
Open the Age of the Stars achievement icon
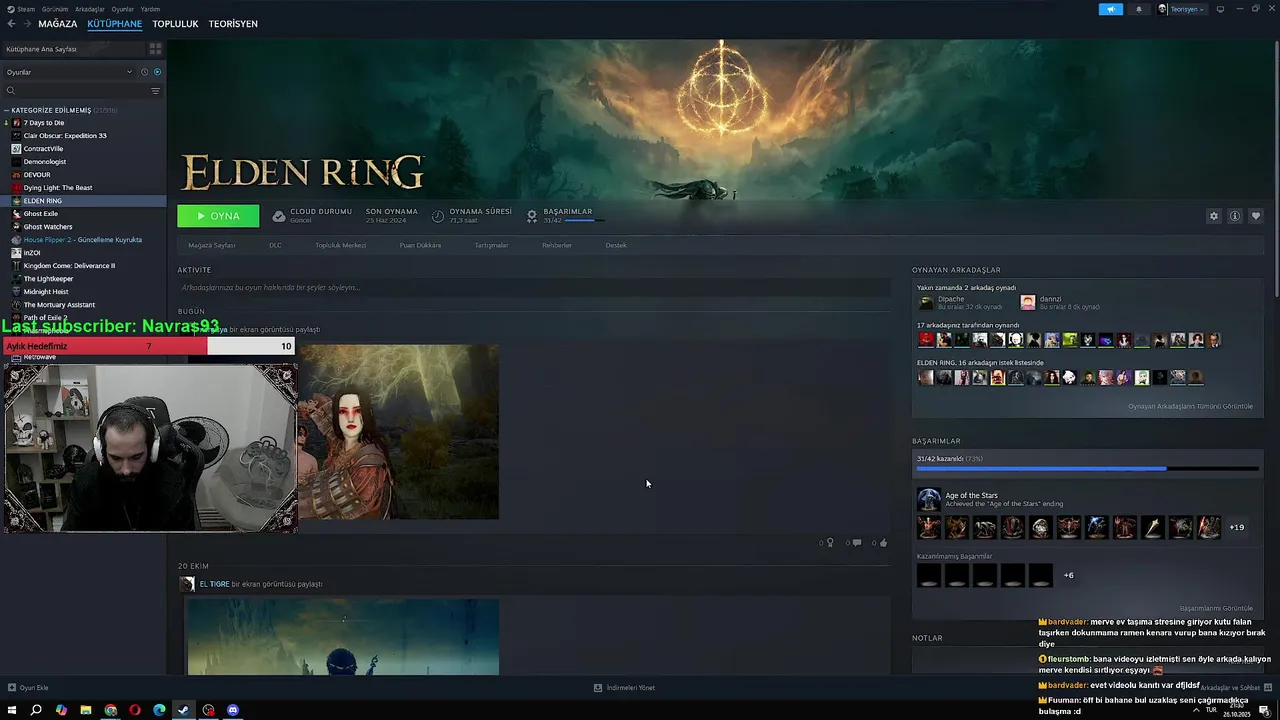[x=929, y=499]
